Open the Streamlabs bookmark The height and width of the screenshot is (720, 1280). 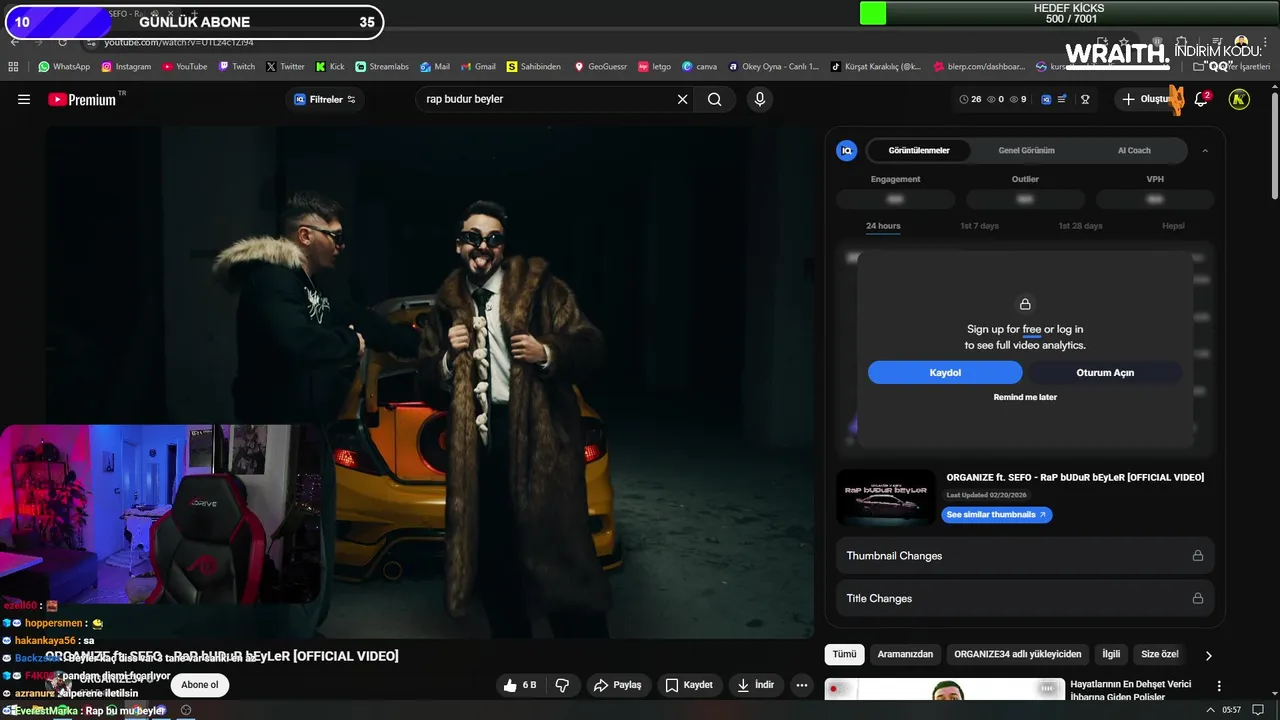point(382,67)
